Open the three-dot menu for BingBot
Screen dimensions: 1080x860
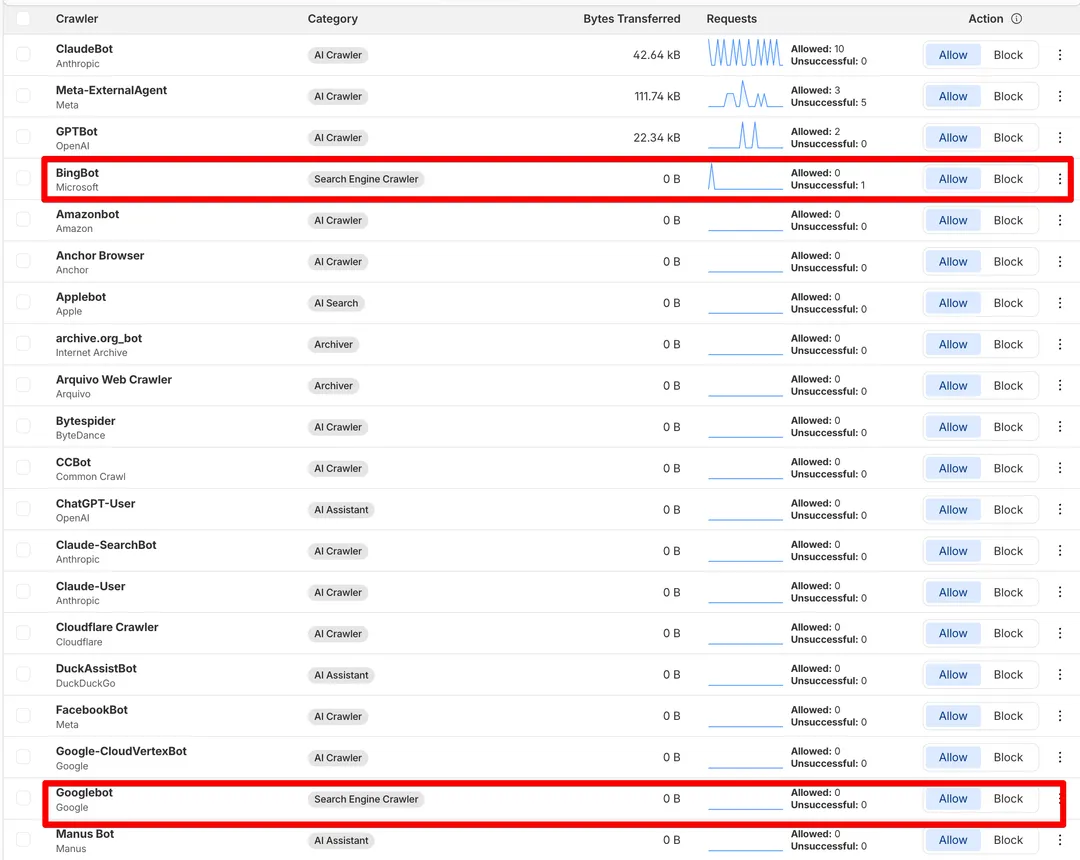[x=1059, y=179]
